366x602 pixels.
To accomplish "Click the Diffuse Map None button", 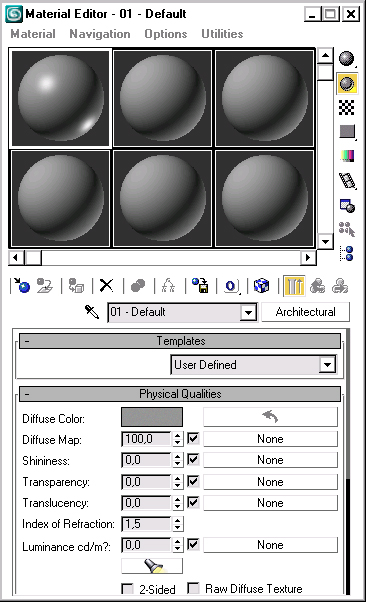I will (x=270, y=439).
